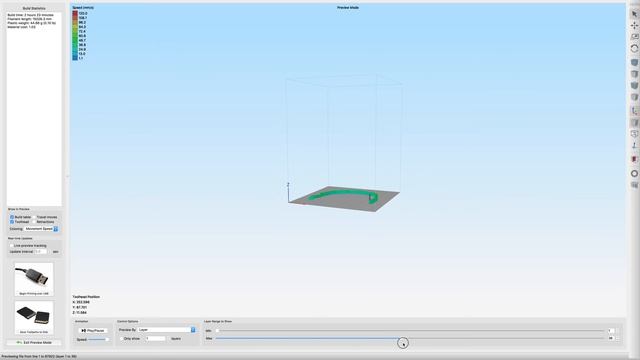Click Begin Printing over USB button

tap(34, 280)
